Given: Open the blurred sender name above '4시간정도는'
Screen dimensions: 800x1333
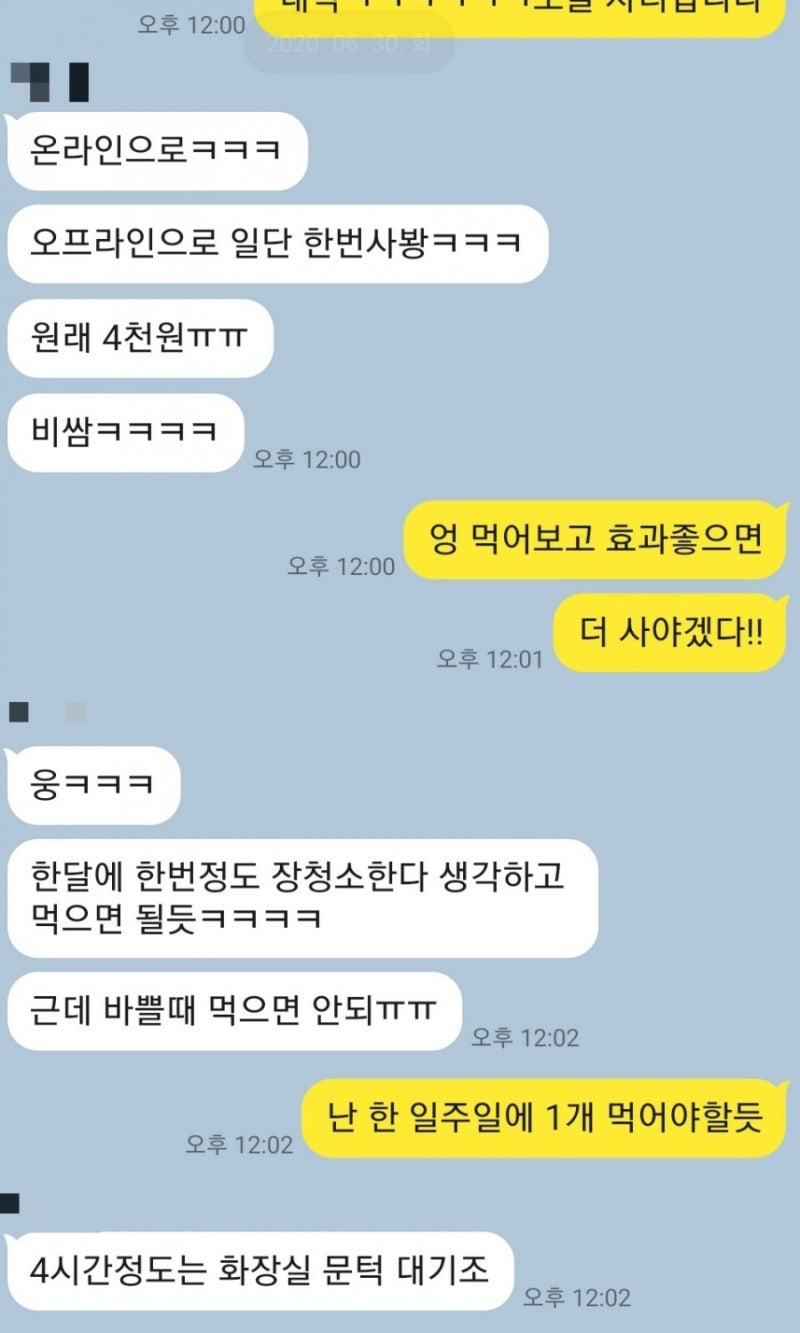Looking at the screenshot, I should (10, 1203).
